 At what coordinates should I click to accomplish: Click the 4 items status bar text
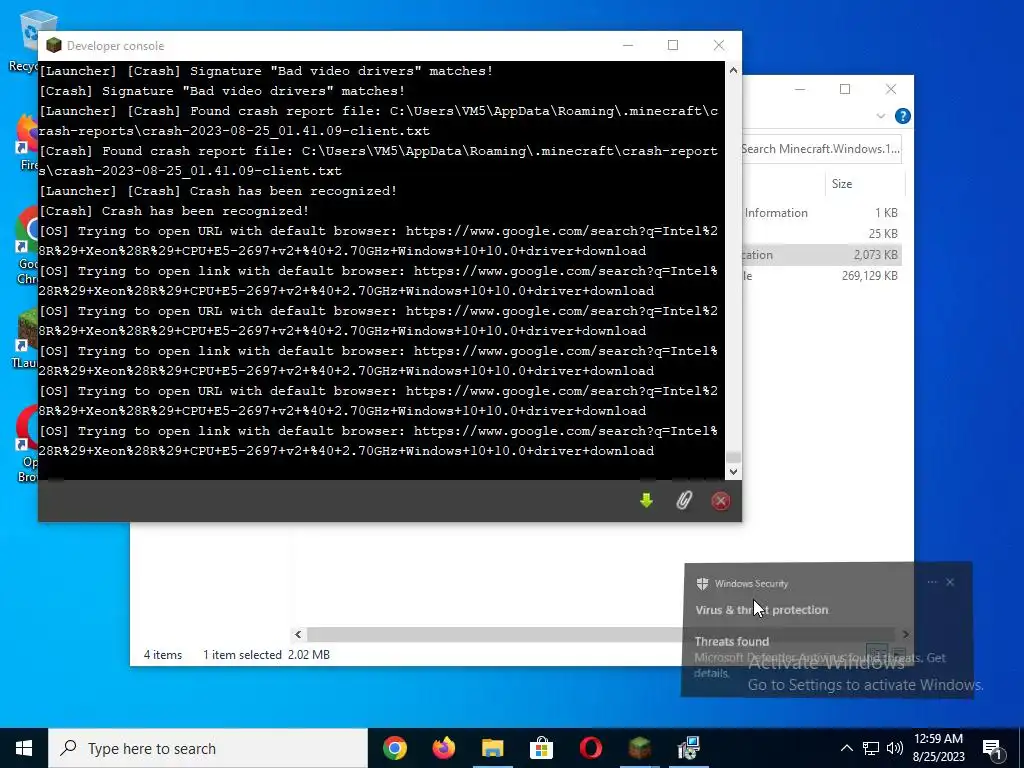tap(163, 654)
